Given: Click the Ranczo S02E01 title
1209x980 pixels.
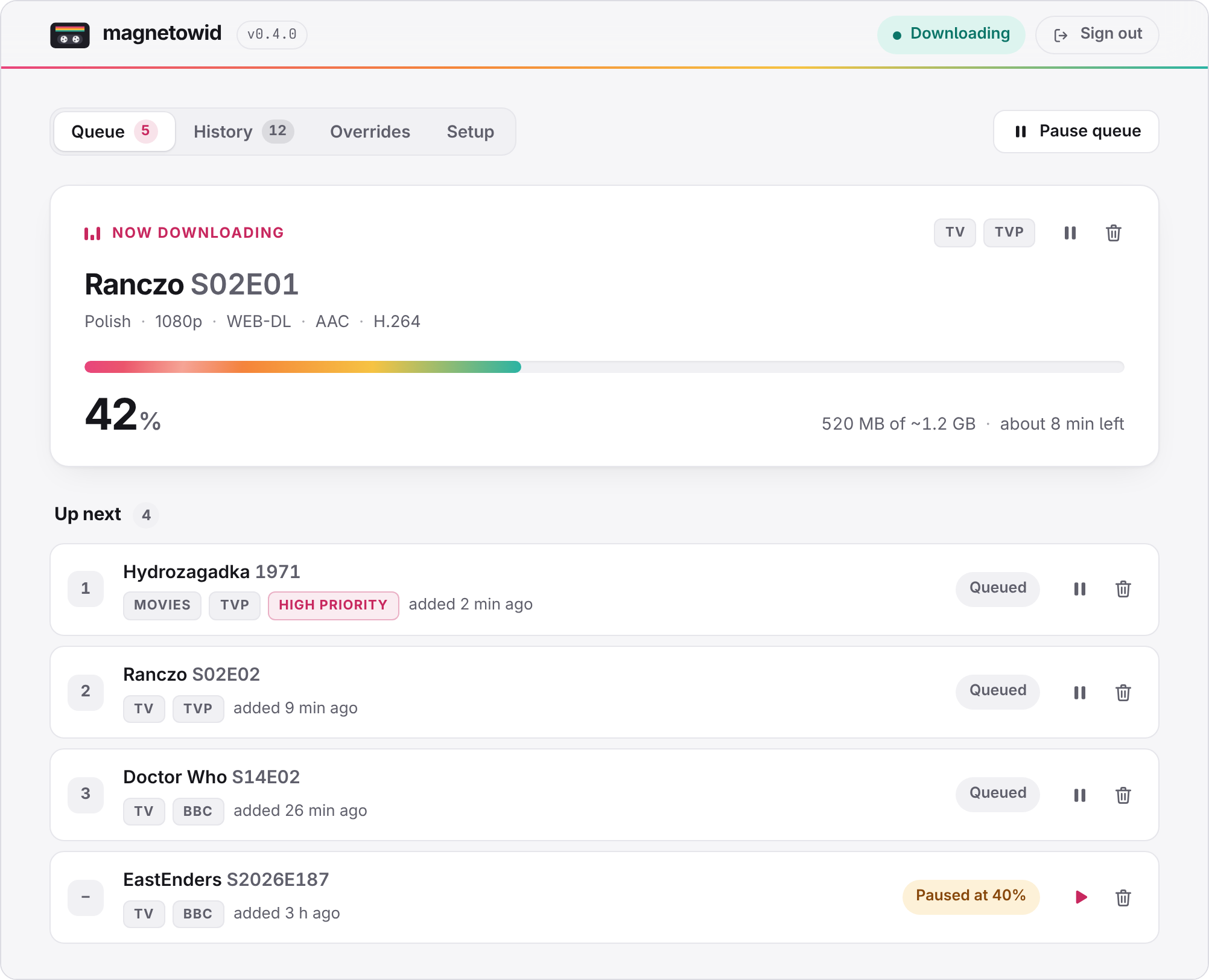Looking at the screenshot, I should coord(192,284).
